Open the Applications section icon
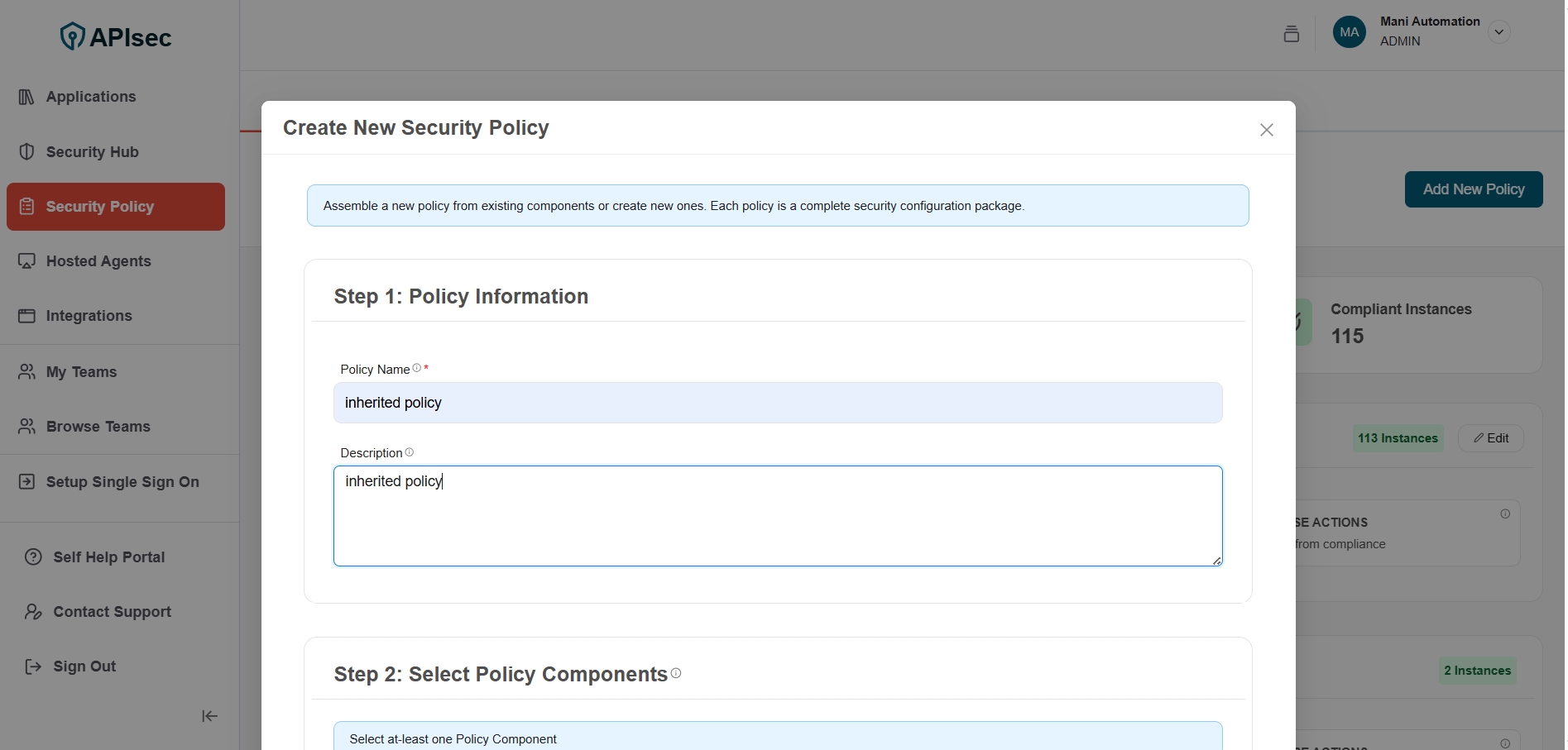The width and height of the screenshot is (1568, 750). tap(26, 96)
